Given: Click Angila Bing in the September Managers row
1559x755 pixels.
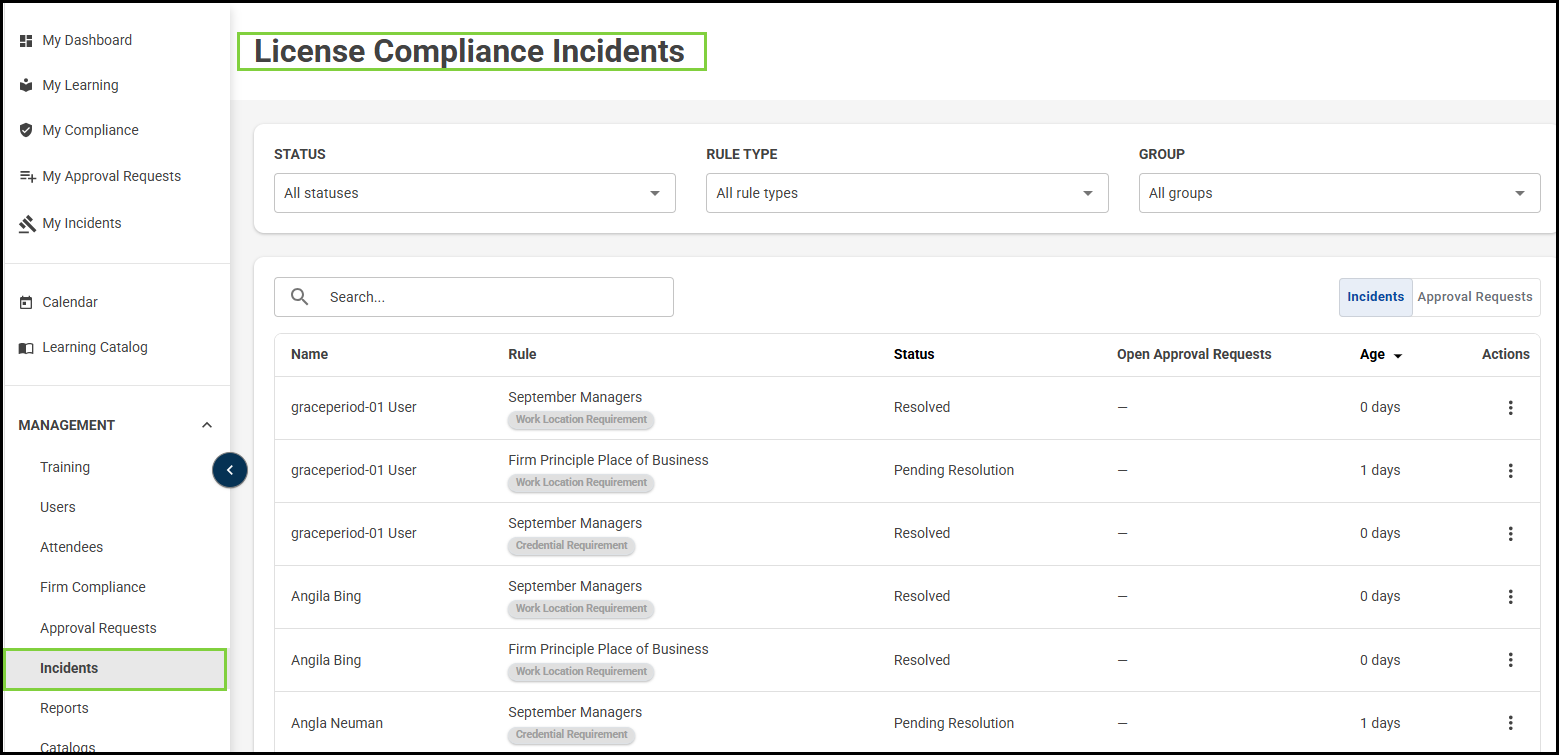Looking at the screenshot, I should click(326, 596).
